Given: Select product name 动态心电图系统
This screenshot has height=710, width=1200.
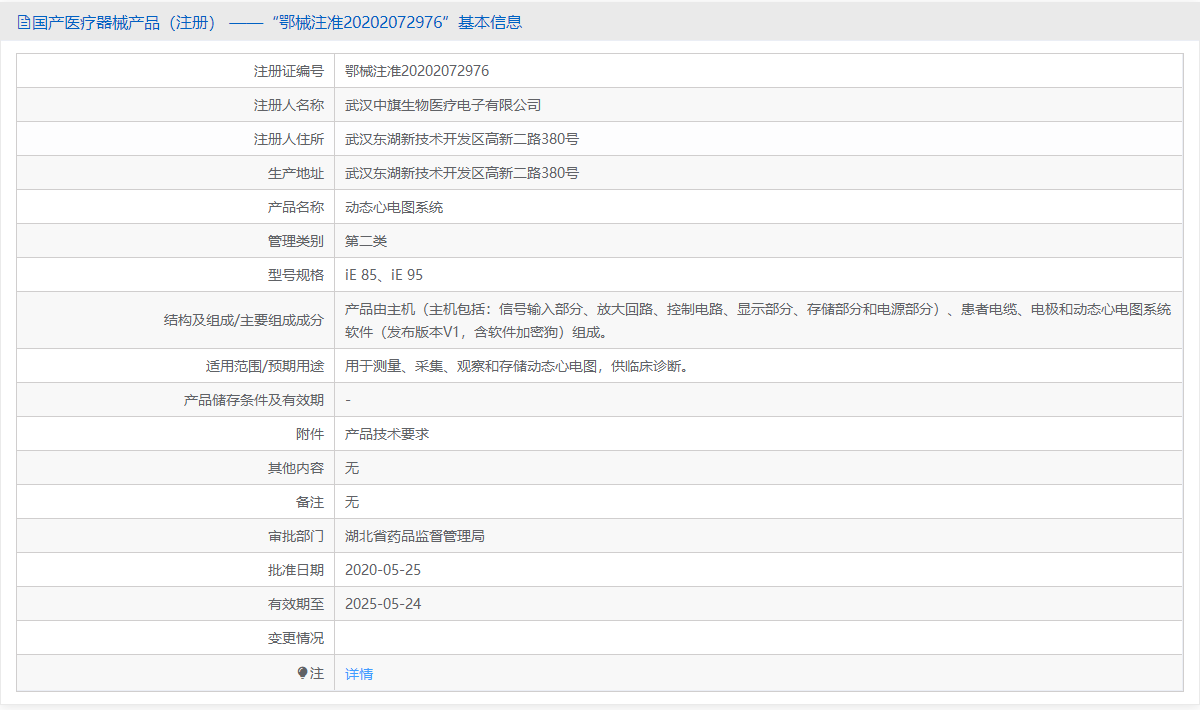Looking at the screenshot, I should click(394, 207).
